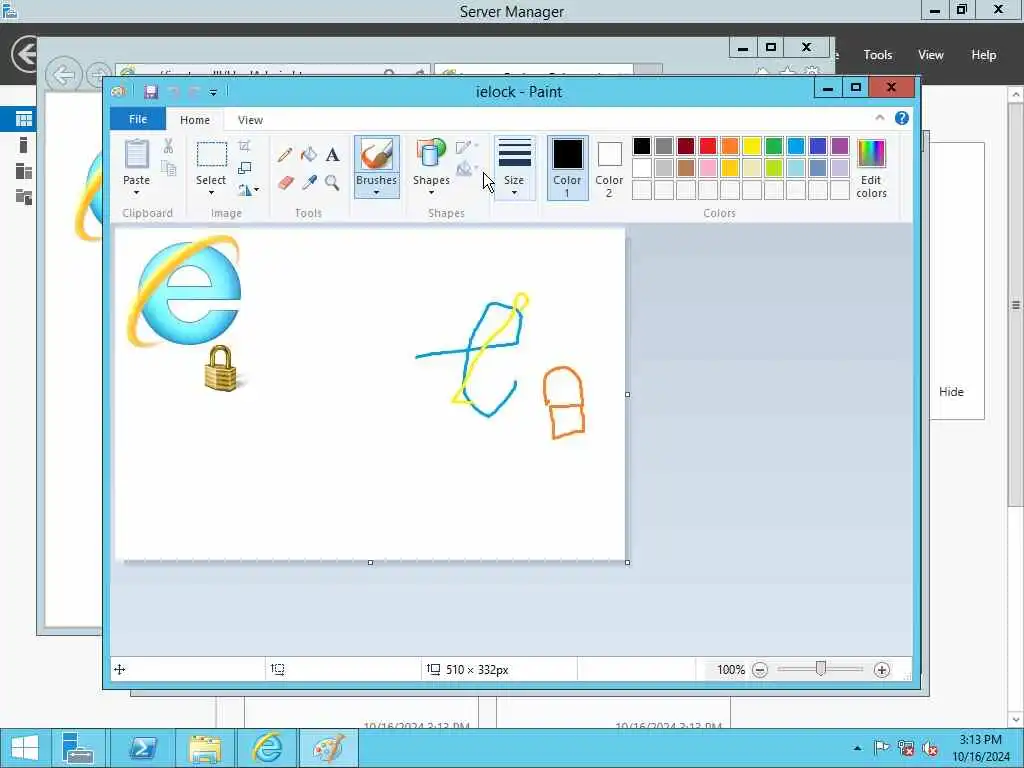
Task: Click the back button in Internet Explorer window
Action: pyautogui.click(x=63, y=76)
